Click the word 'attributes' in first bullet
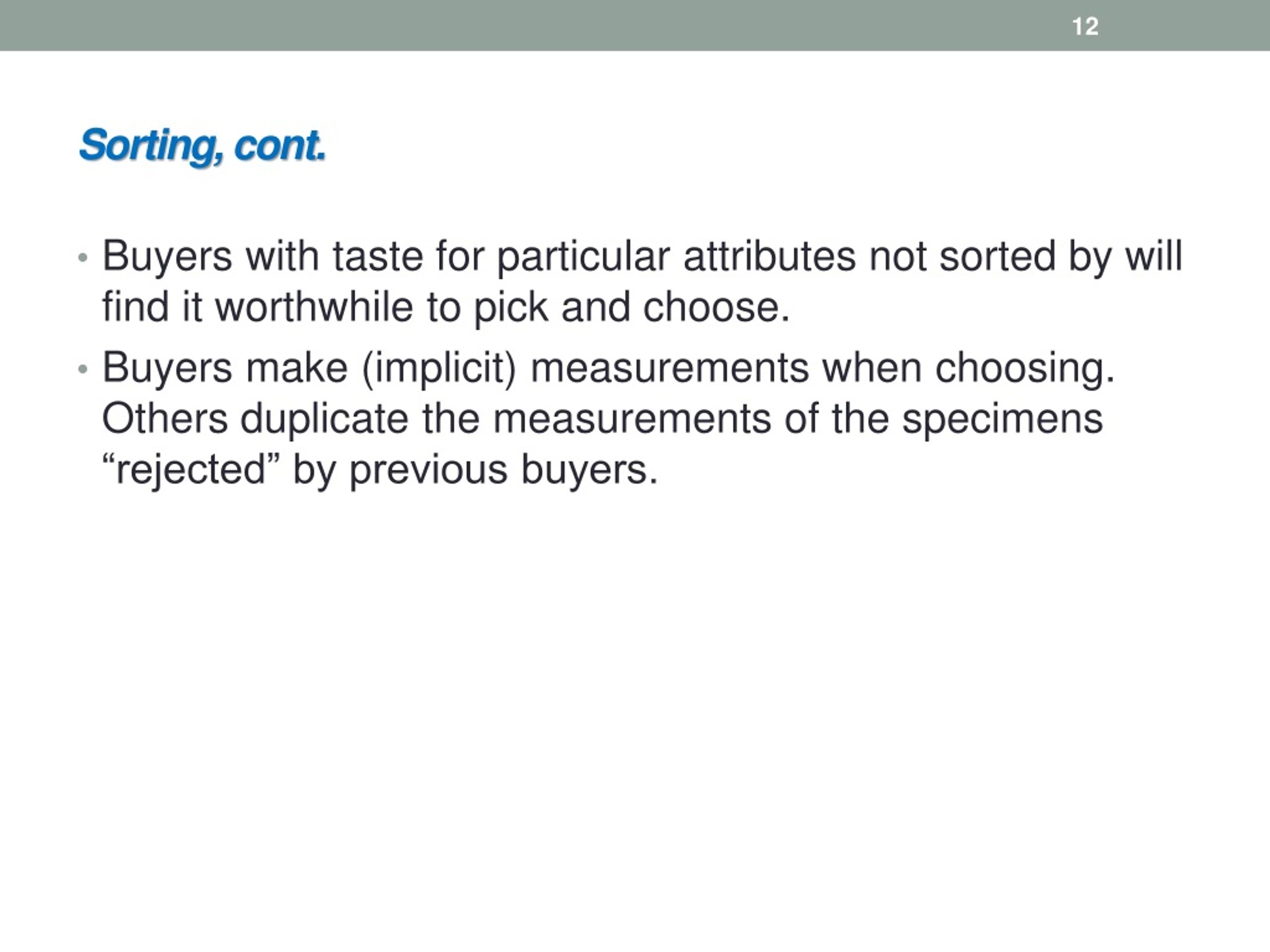The image size is (1270, 952). tap(769, 256)
